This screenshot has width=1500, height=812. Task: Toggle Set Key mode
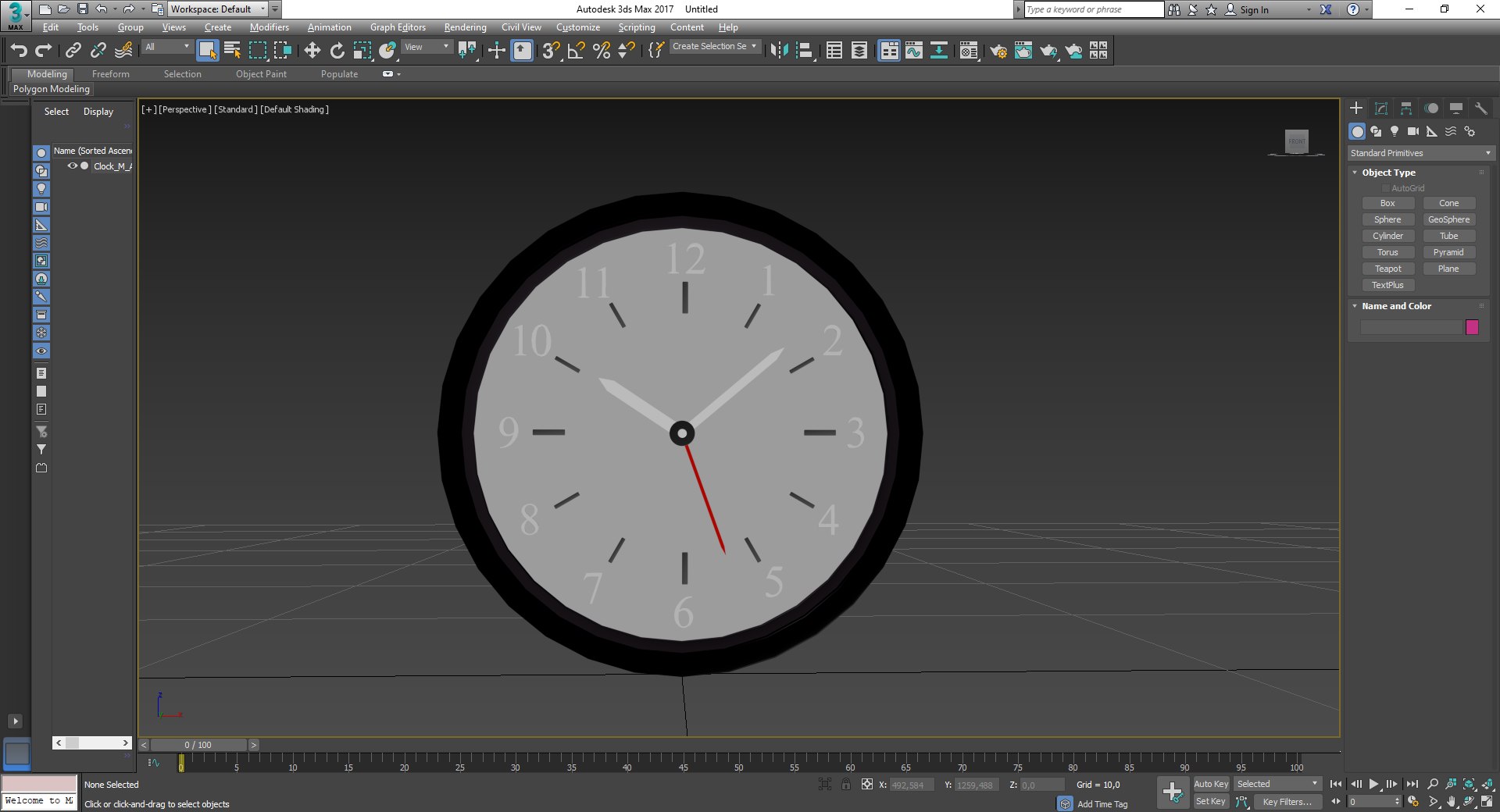pos(1211,801)
